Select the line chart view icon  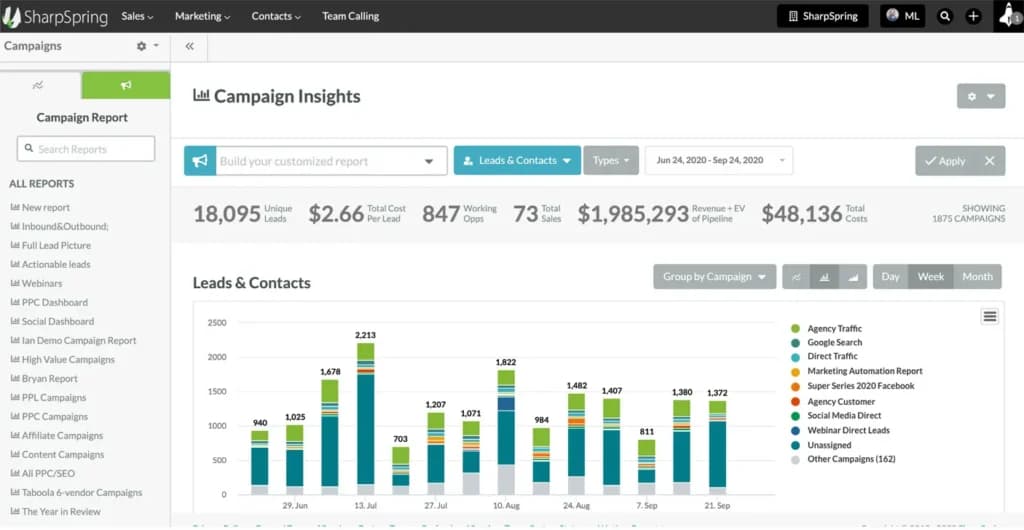796,277
